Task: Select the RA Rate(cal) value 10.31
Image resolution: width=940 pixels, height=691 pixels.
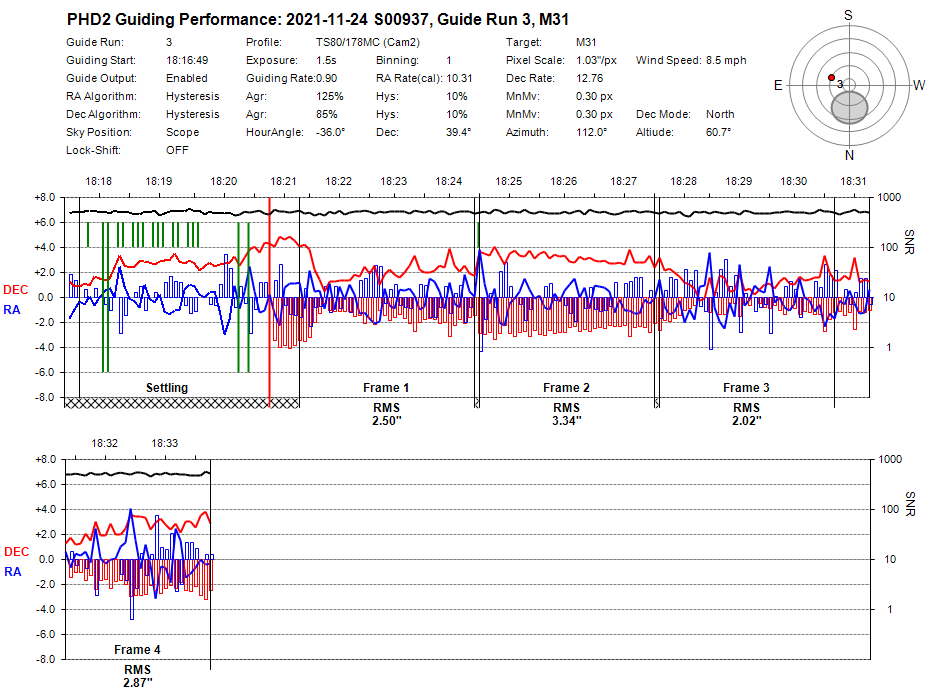Action: pos(459,79)
